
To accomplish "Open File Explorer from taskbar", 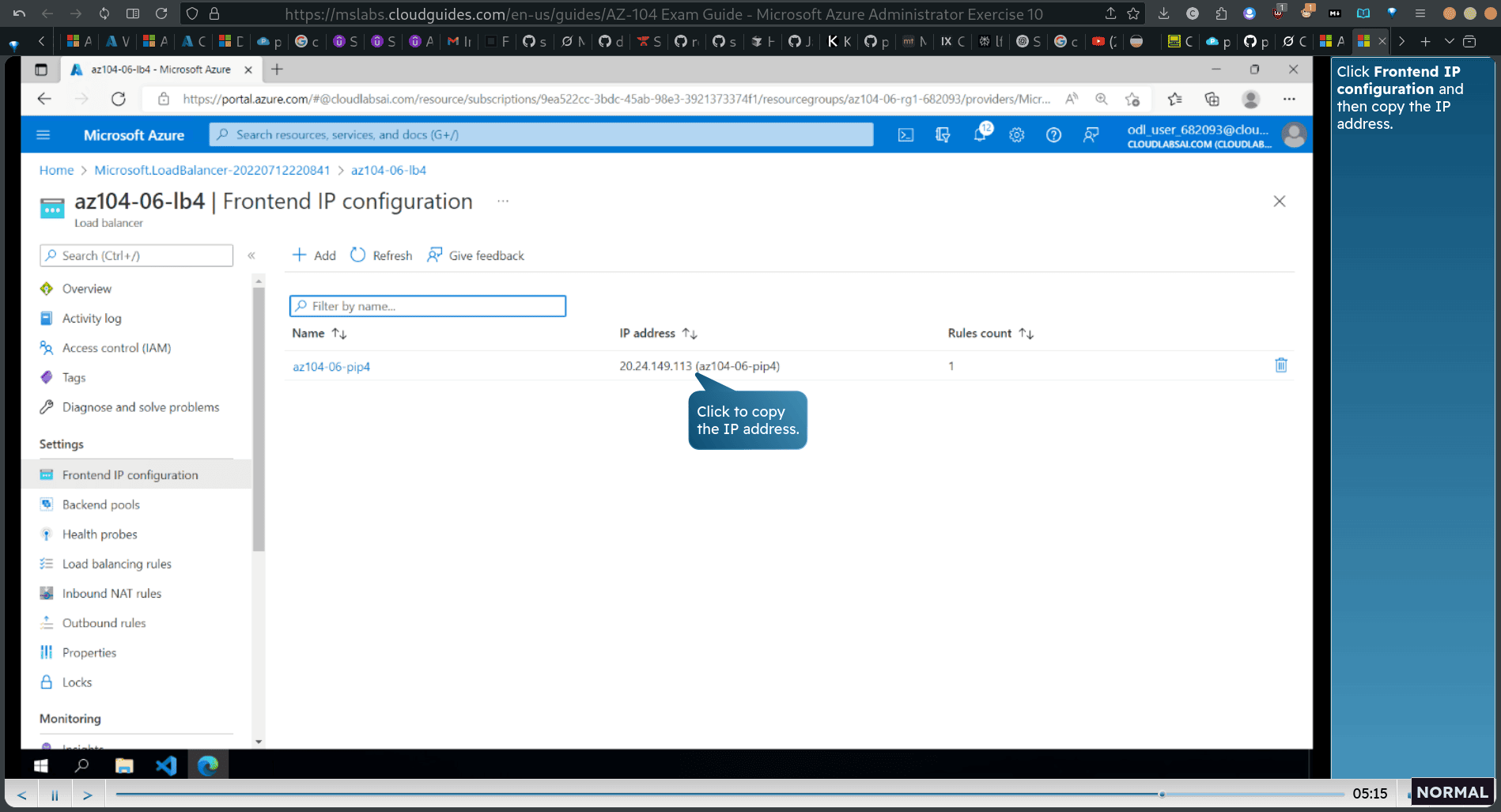I will coord(124,765).
